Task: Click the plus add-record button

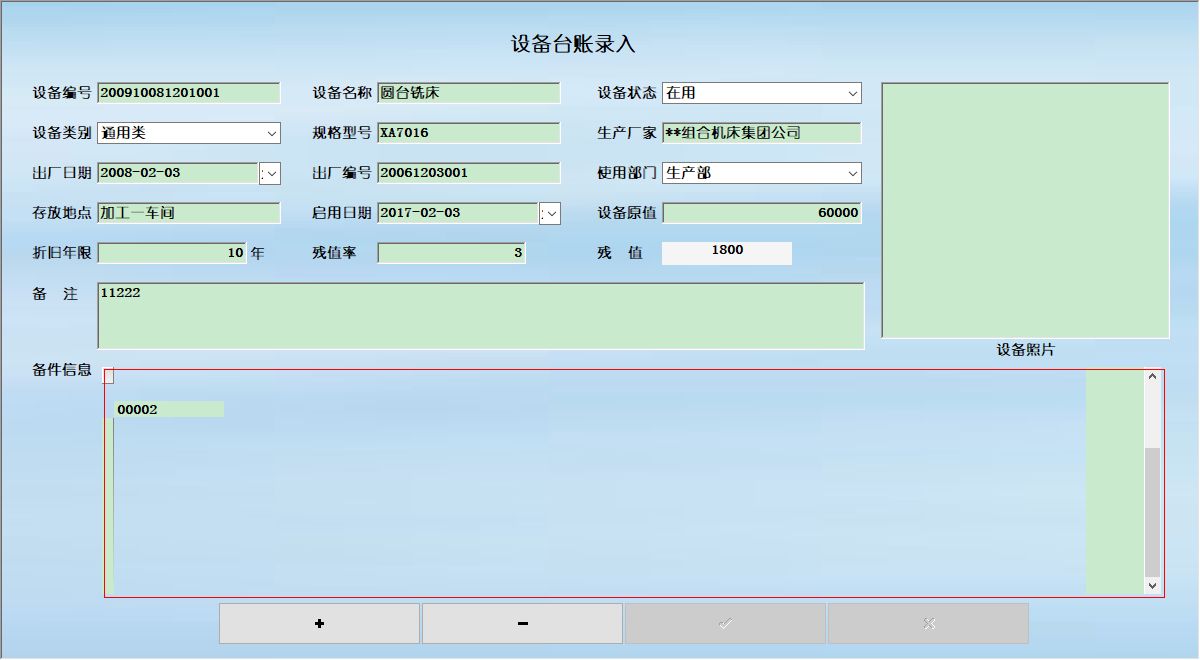Action: click(319, 623)
